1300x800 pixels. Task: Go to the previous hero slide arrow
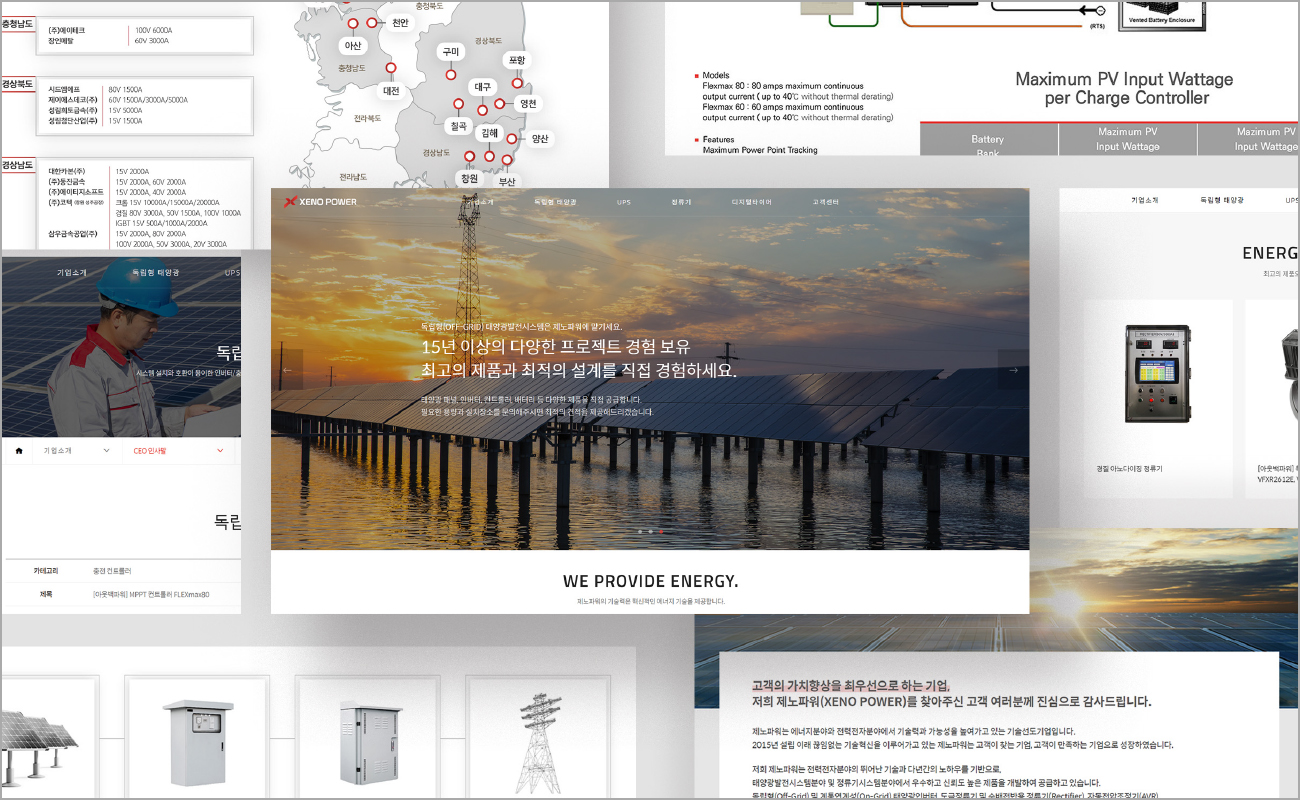pos(288,370)
